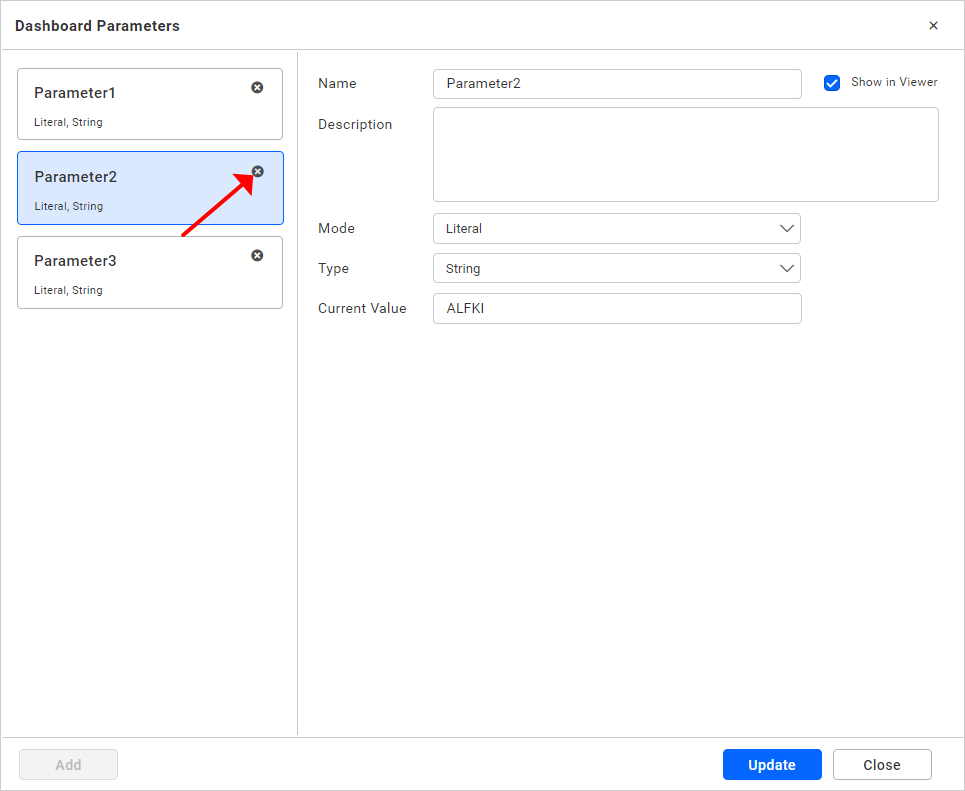This screenshot has width=965, height=791.
Task: Click the Type dropdown chevron icon
Action: 786,268
